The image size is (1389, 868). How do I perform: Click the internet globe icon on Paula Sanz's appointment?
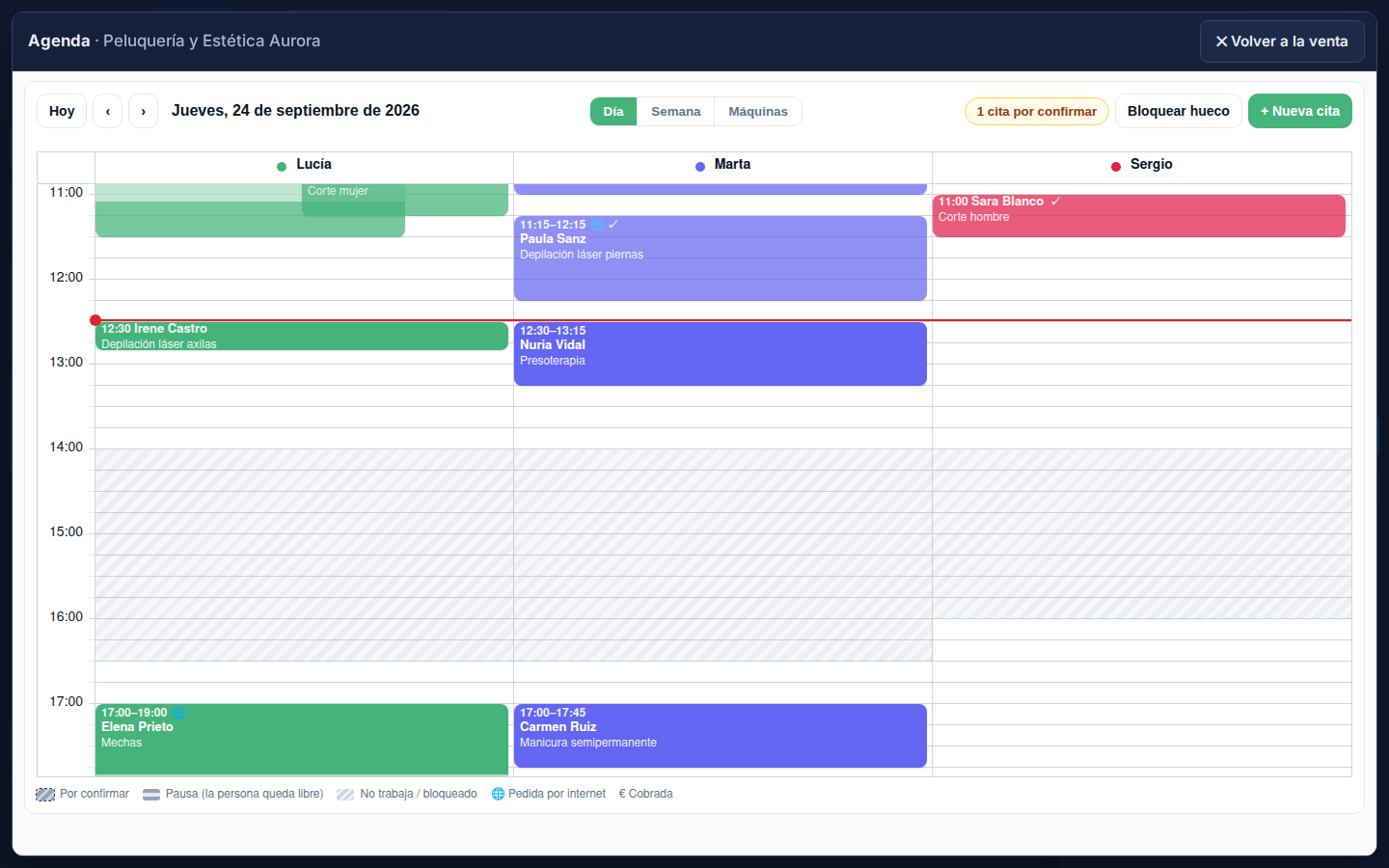coord(598,225)
